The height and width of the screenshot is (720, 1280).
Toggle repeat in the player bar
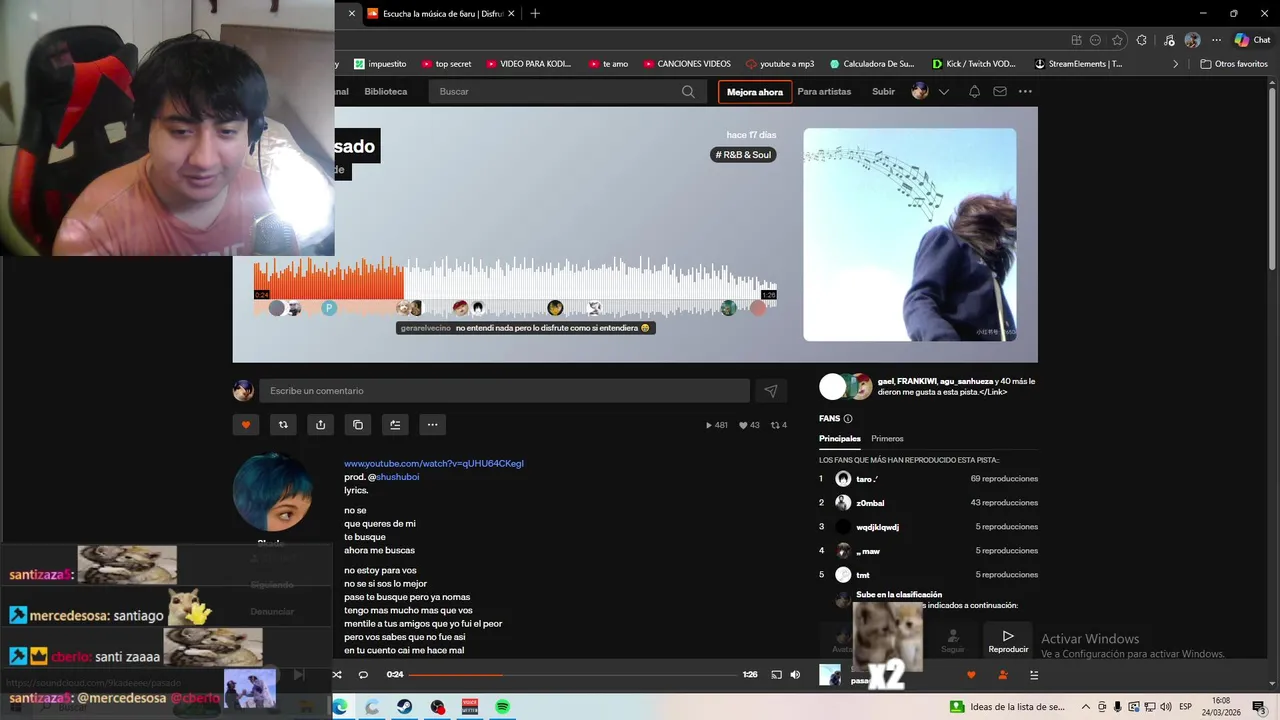click(x=363, y=675)
